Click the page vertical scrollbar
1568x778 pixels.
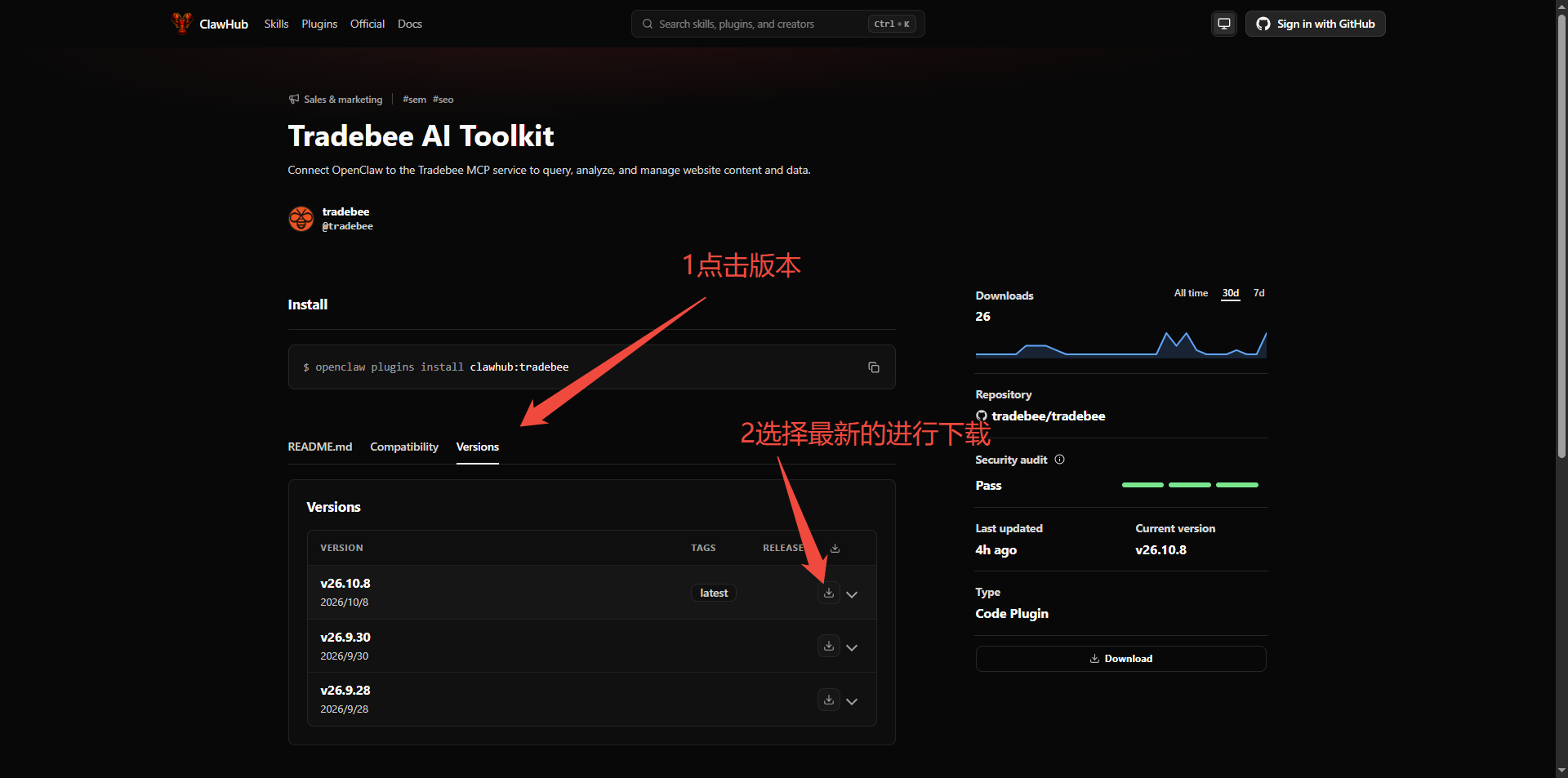pos(1561,237)
